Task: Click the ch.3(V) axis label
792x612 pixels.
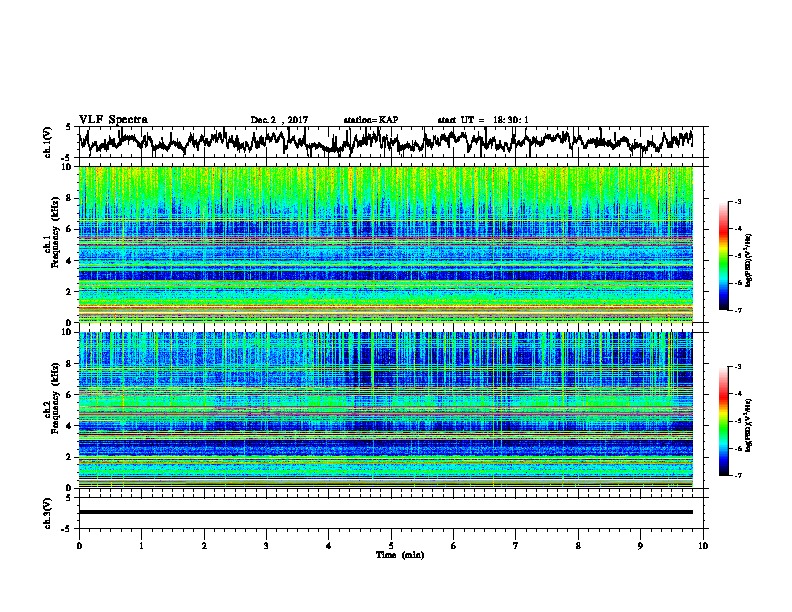Action: click(48, 513)
